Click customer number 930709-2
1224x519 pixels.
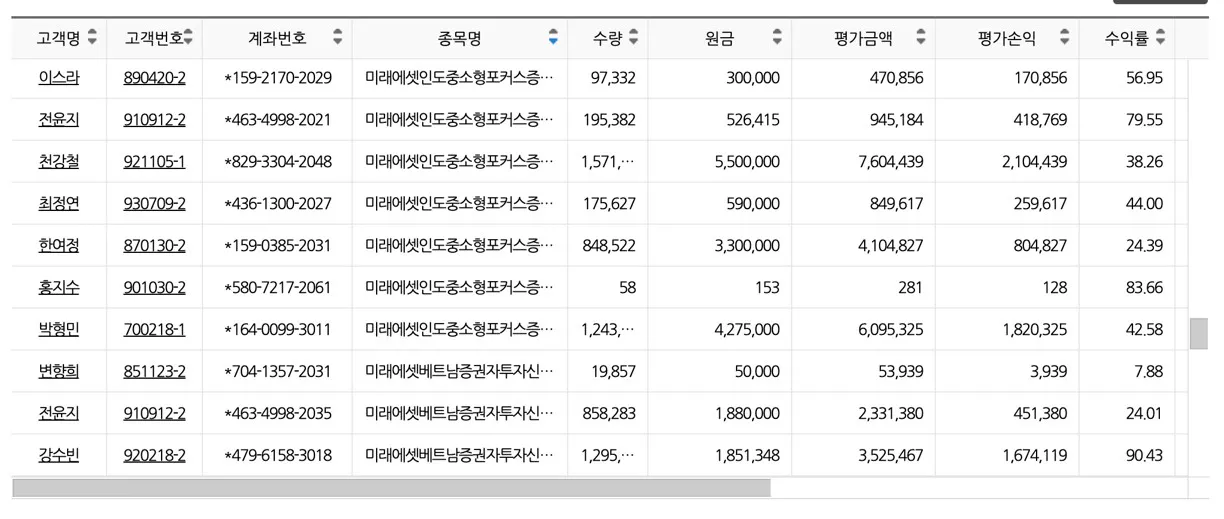(x=154, y=203)
